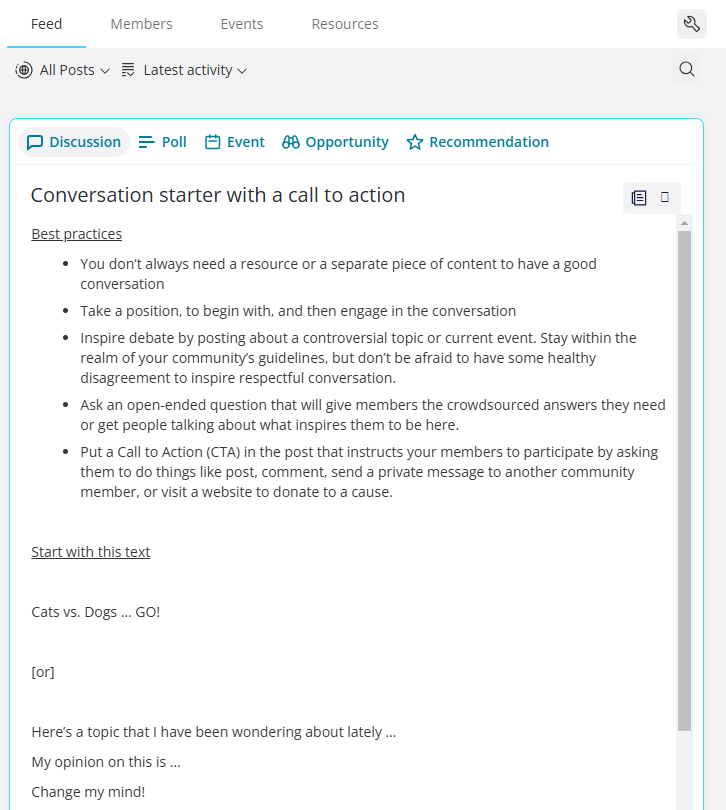This screenshot has height=810, width=726.
Task: Click the 'Conversation starter with a call to action' title
Action: coord(218,195)
